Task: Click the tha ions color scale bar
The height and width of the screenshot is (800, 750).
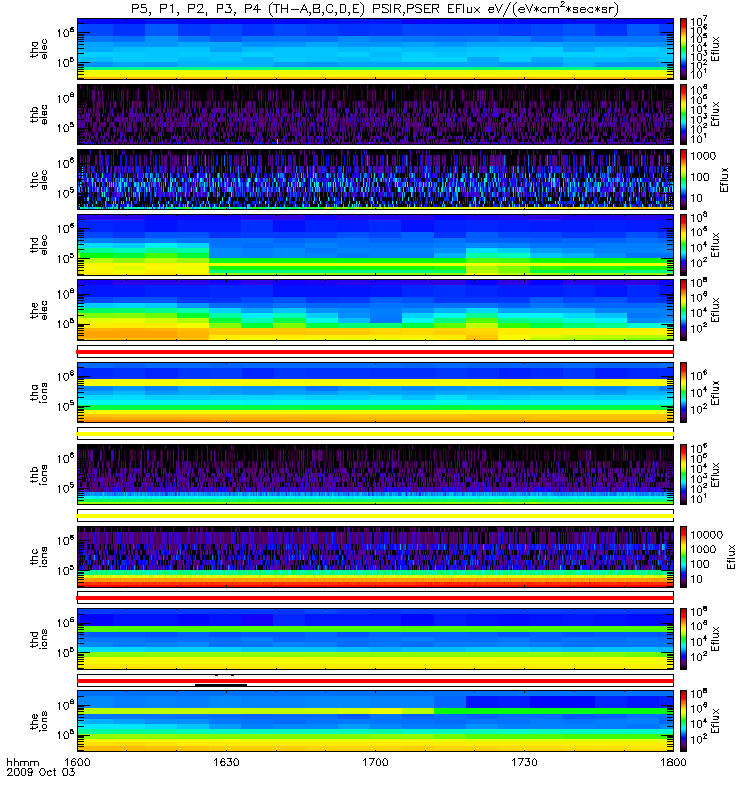Action: click(x=683, y=392)
